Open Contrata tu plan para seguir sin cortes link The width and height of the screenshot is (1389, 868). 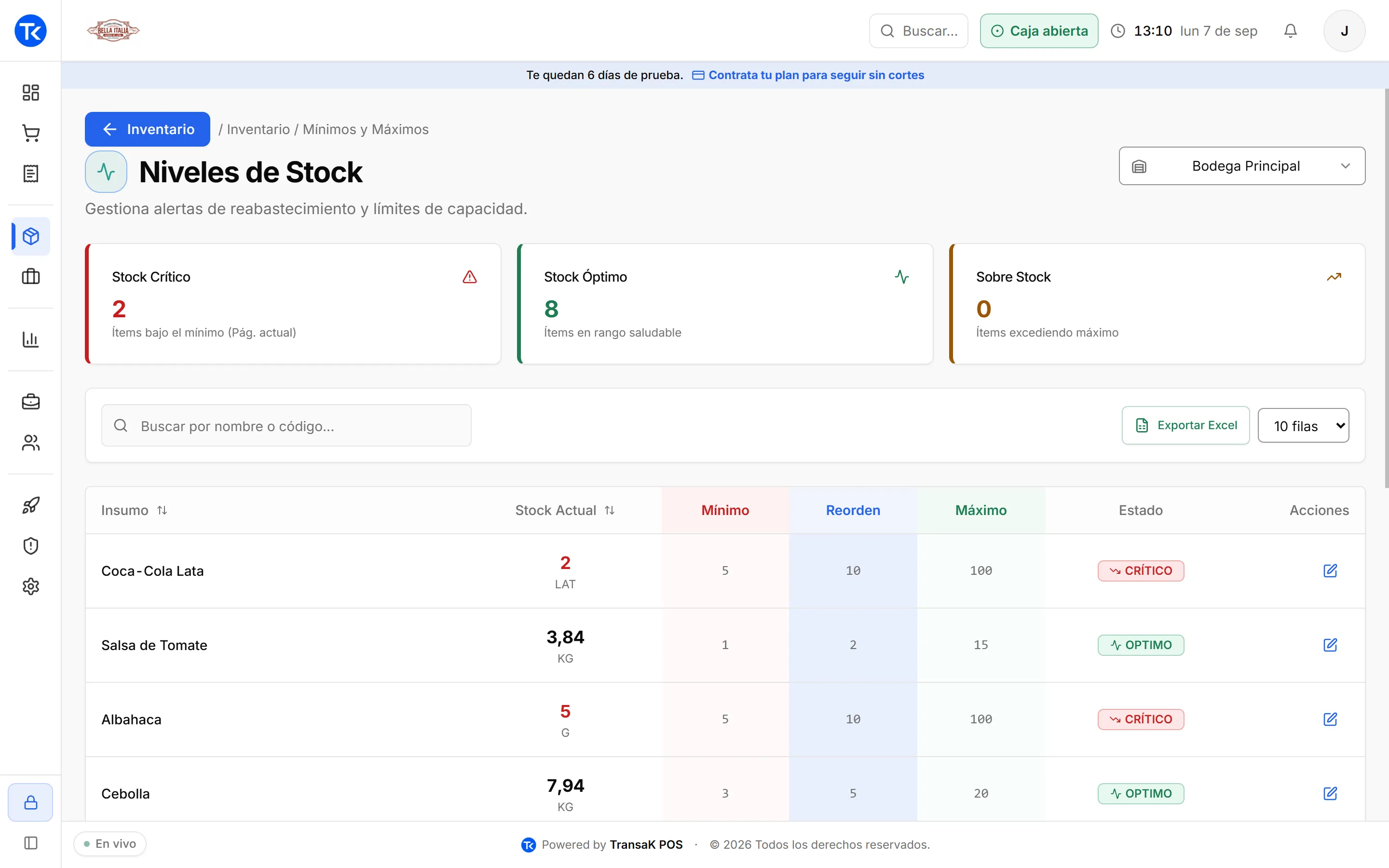808,75
